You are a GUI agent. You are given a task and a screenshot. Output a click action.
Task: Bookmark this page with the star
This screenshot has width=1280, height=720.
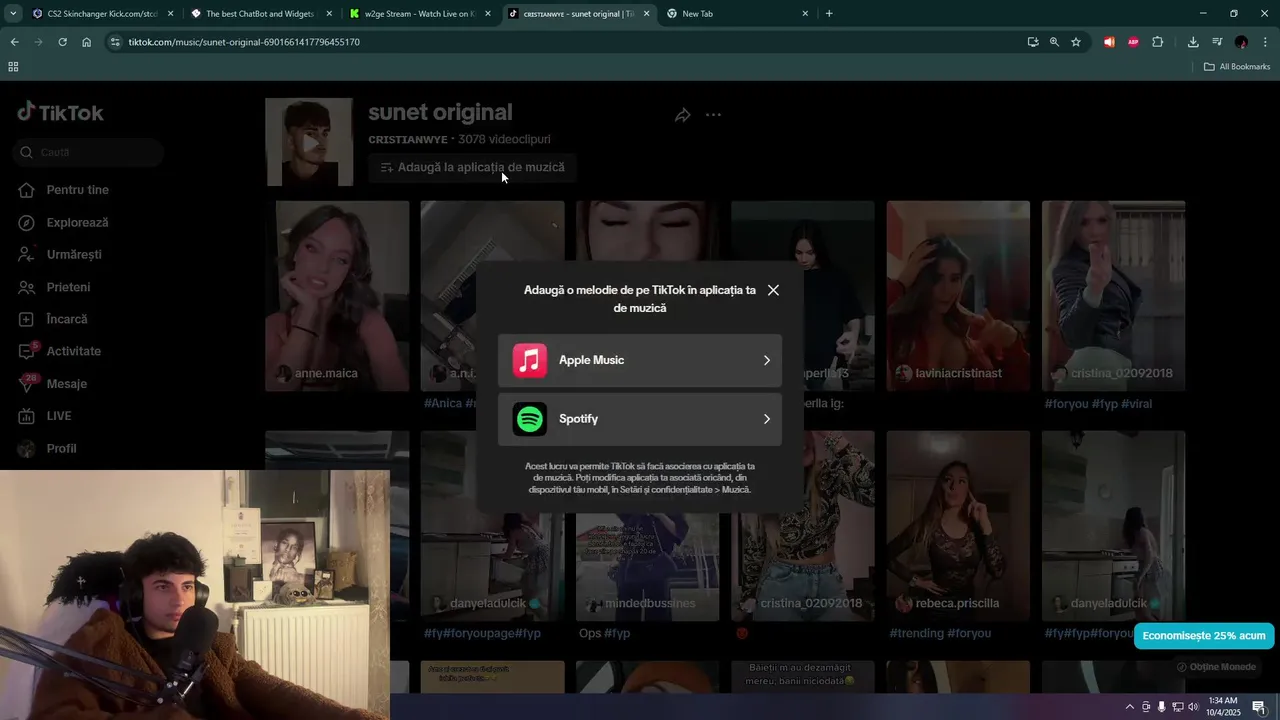(x=1076, y=42)
